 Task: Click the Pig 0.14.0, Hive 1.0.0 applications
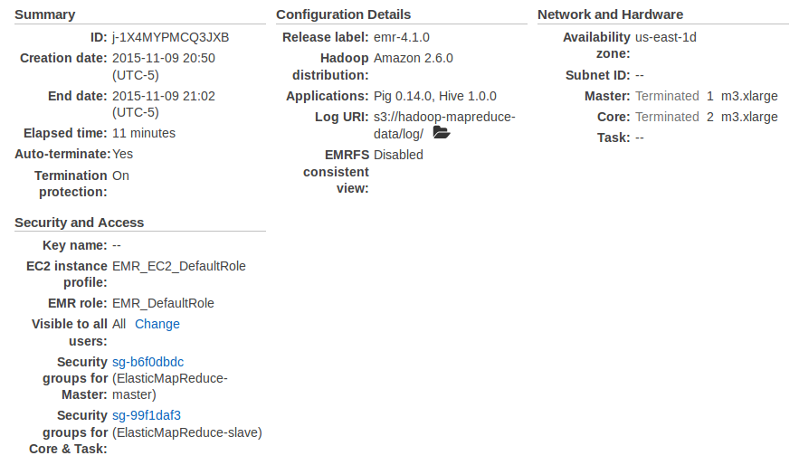click(435, 96)
